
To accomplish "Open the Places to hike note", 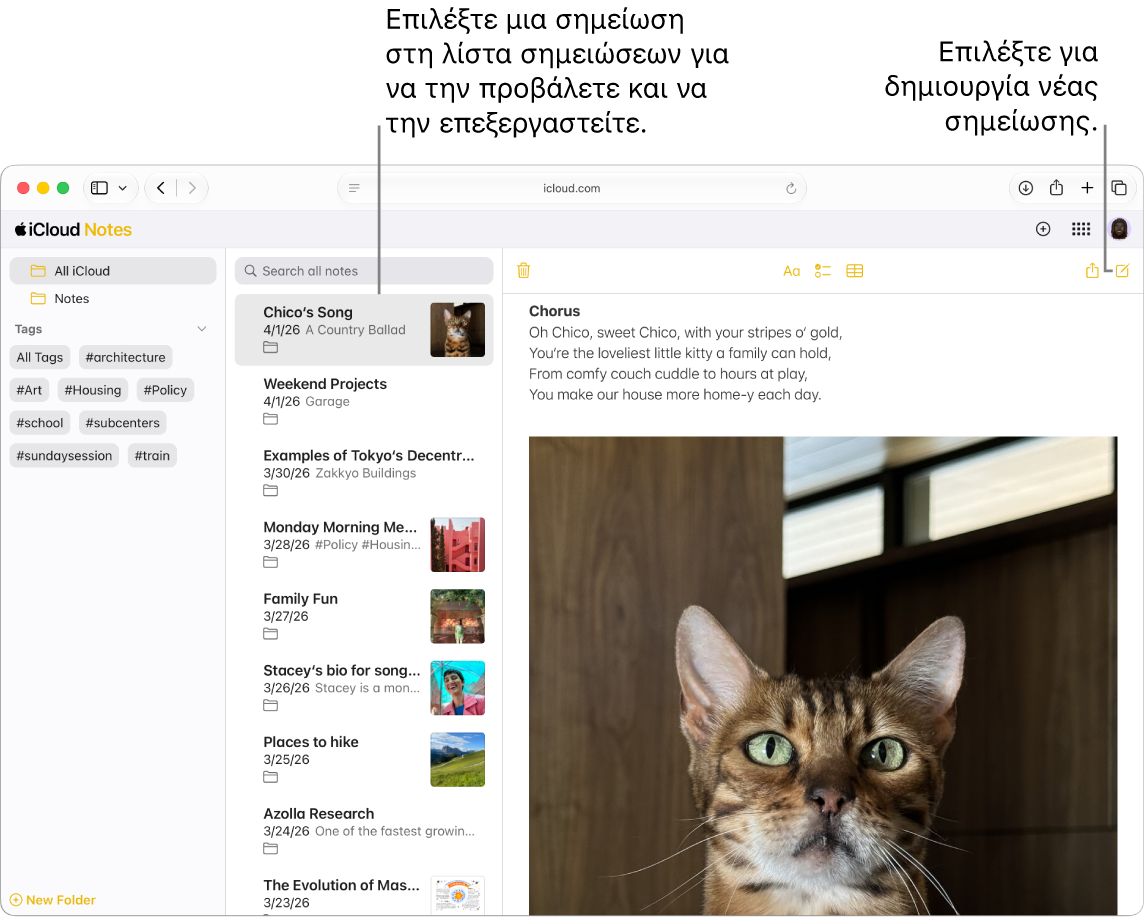I will 364,759.
